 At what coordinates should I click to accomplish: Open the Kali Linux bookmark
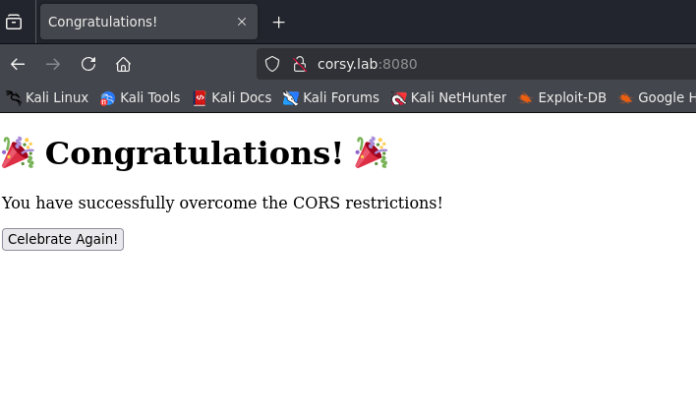point(47,97)
